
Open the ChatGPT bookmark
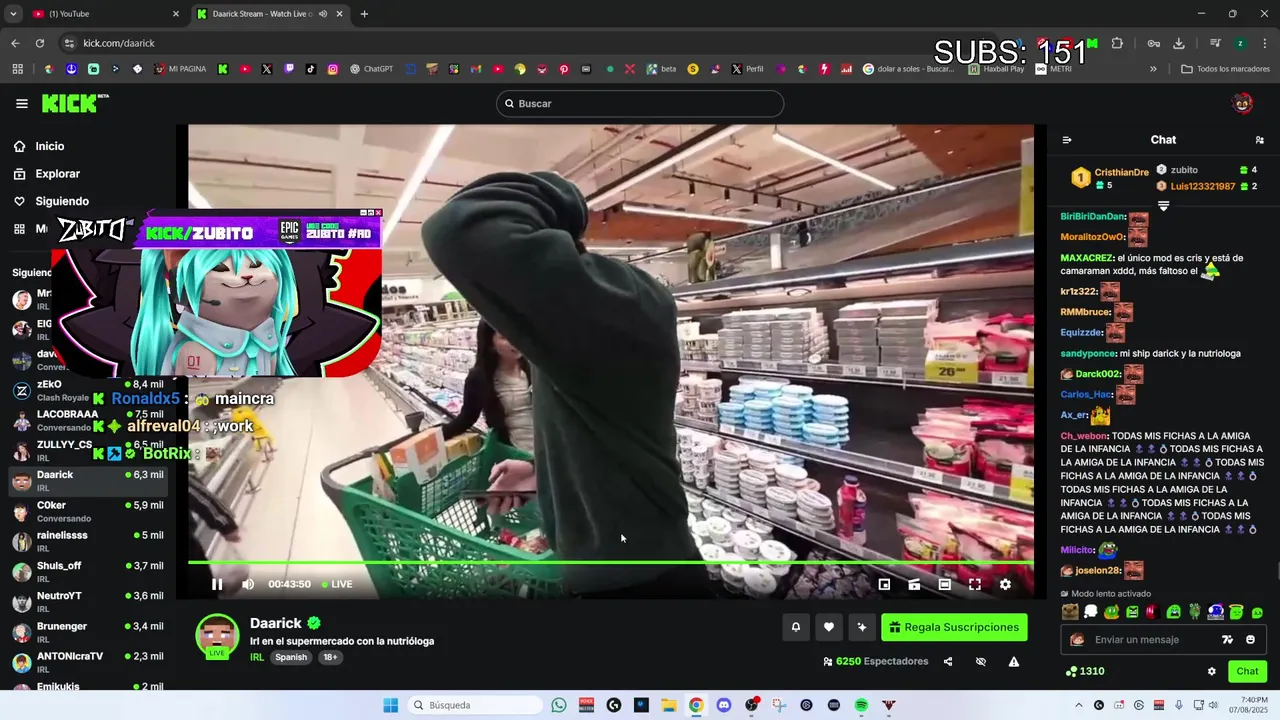[371, 69]
